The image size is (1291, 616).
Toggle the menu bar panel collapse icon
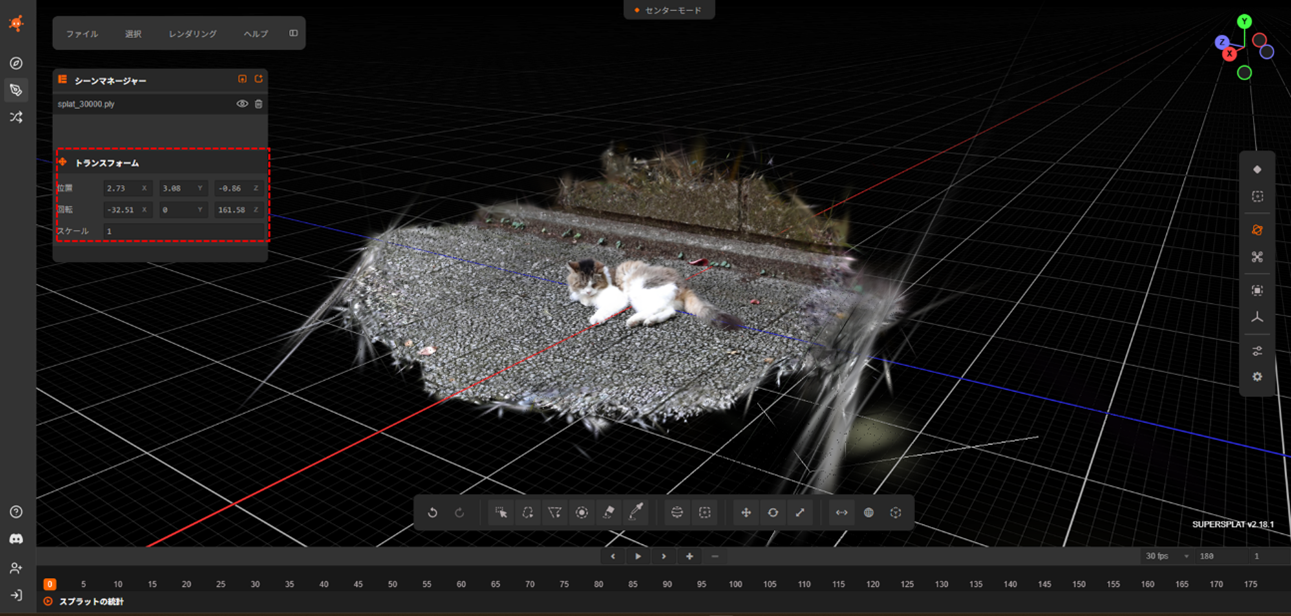[293, 33]
